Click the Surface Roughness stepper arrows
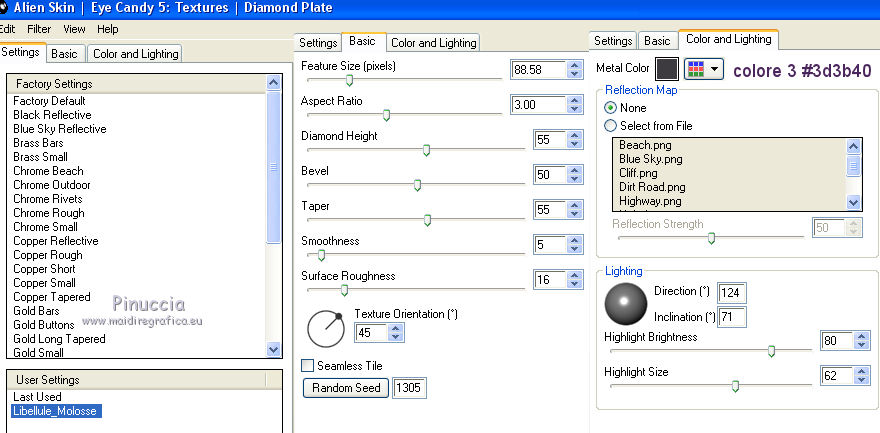 click(x=574, y=279)
